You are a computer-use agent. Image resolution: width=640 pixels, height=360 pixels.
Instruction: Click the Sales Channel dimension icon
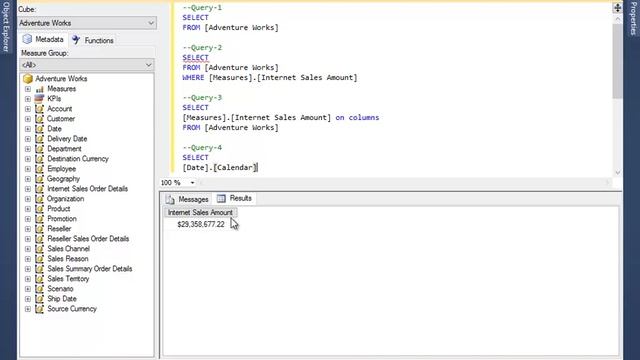tap(39, 249)
